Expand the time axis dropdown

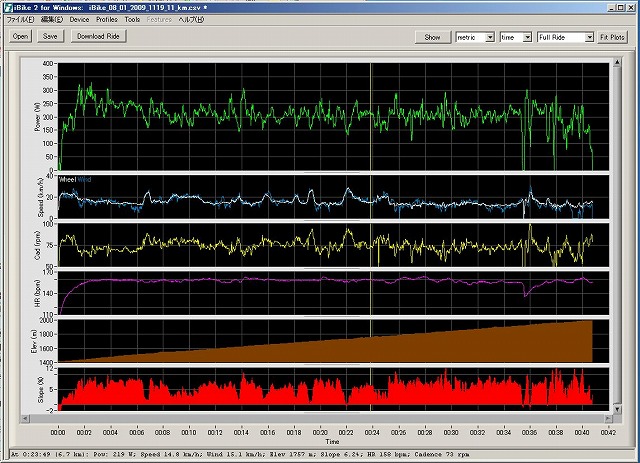pos(526,37)
